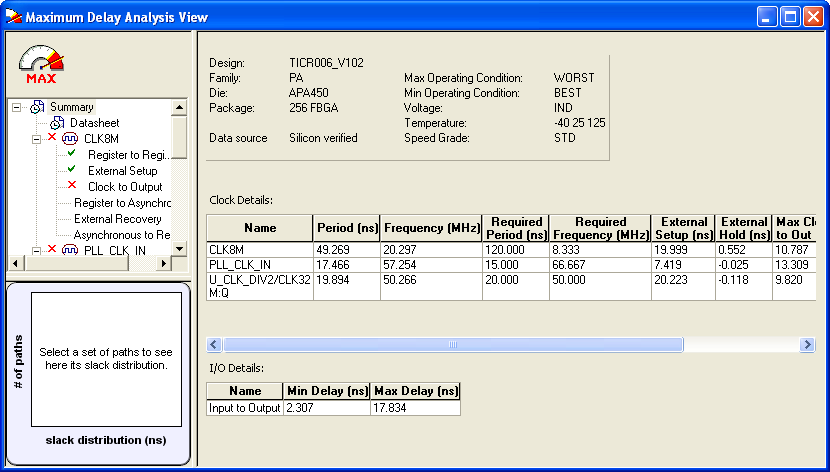The height and width of the screenshot is (472, 830).
Task: Click the PLL_CLK_IN clock waveform icon
Action: (x=70, y=250)
